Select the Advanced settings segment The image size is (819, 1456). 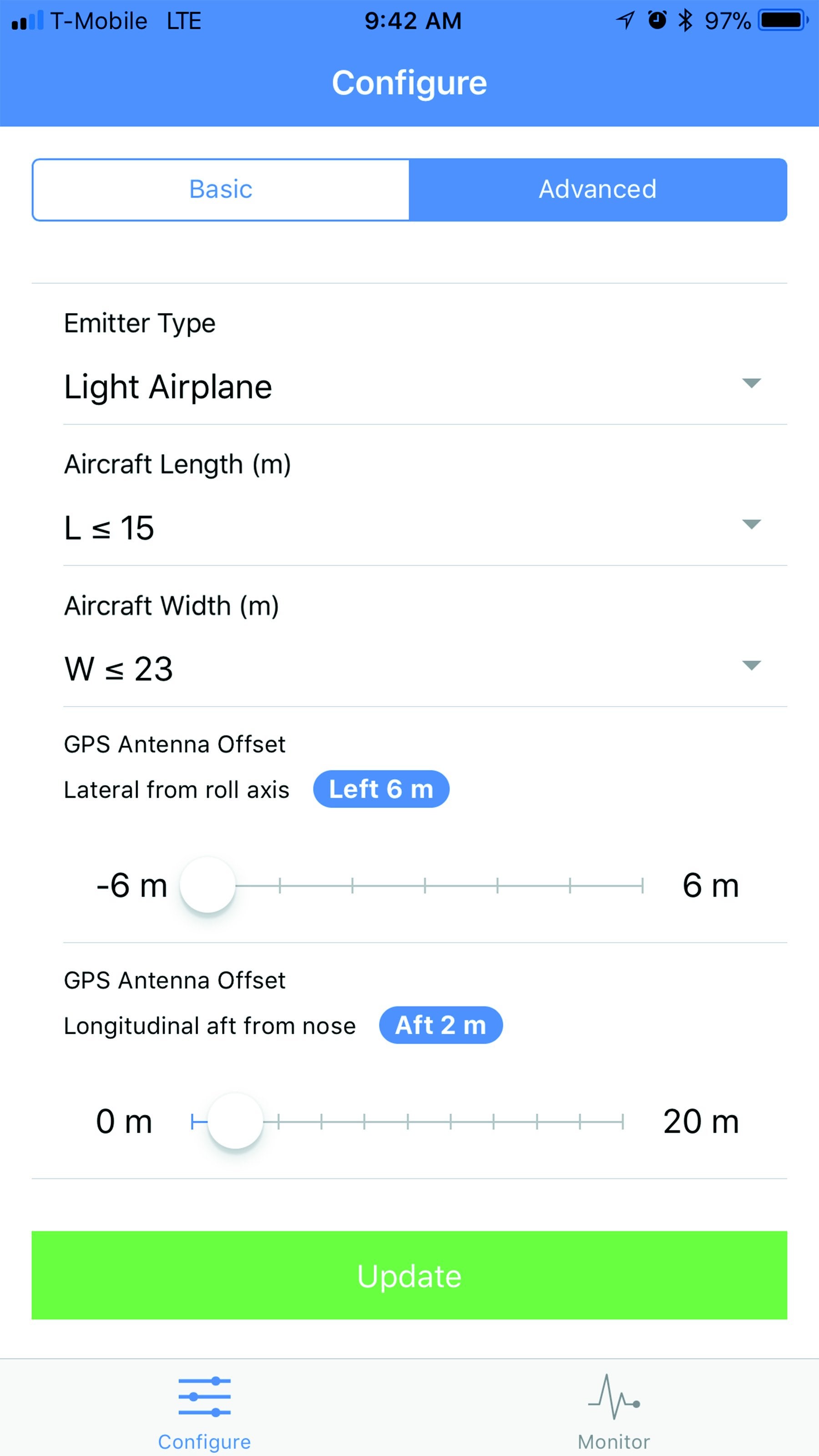click(597, 189)
